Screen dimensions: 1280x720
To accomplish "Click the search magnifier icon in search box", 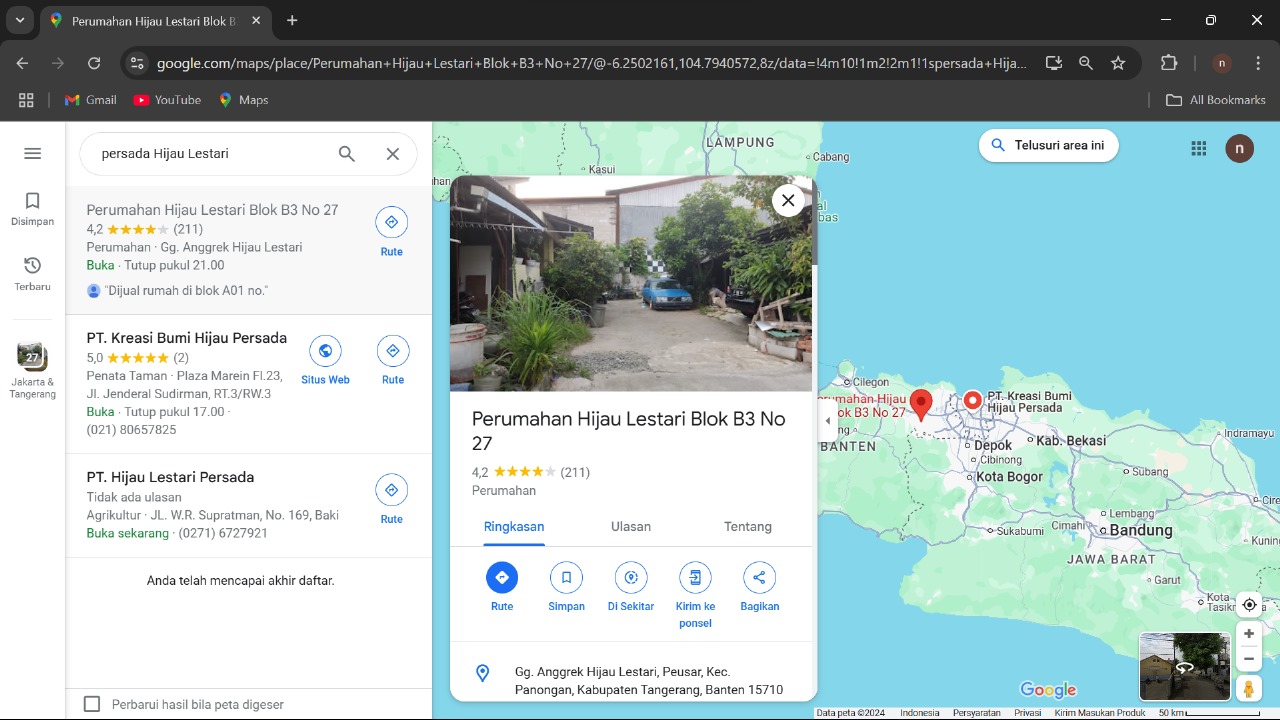I will pyautogui.click(x=346, y=154).
